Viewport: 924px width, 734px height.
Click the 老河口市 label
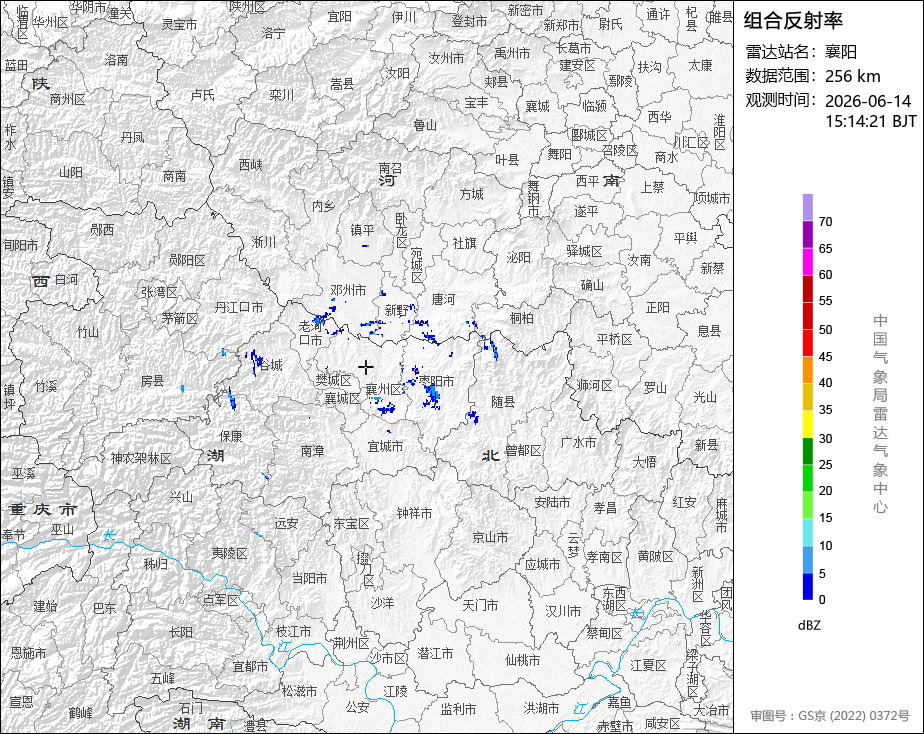[311, 333]
